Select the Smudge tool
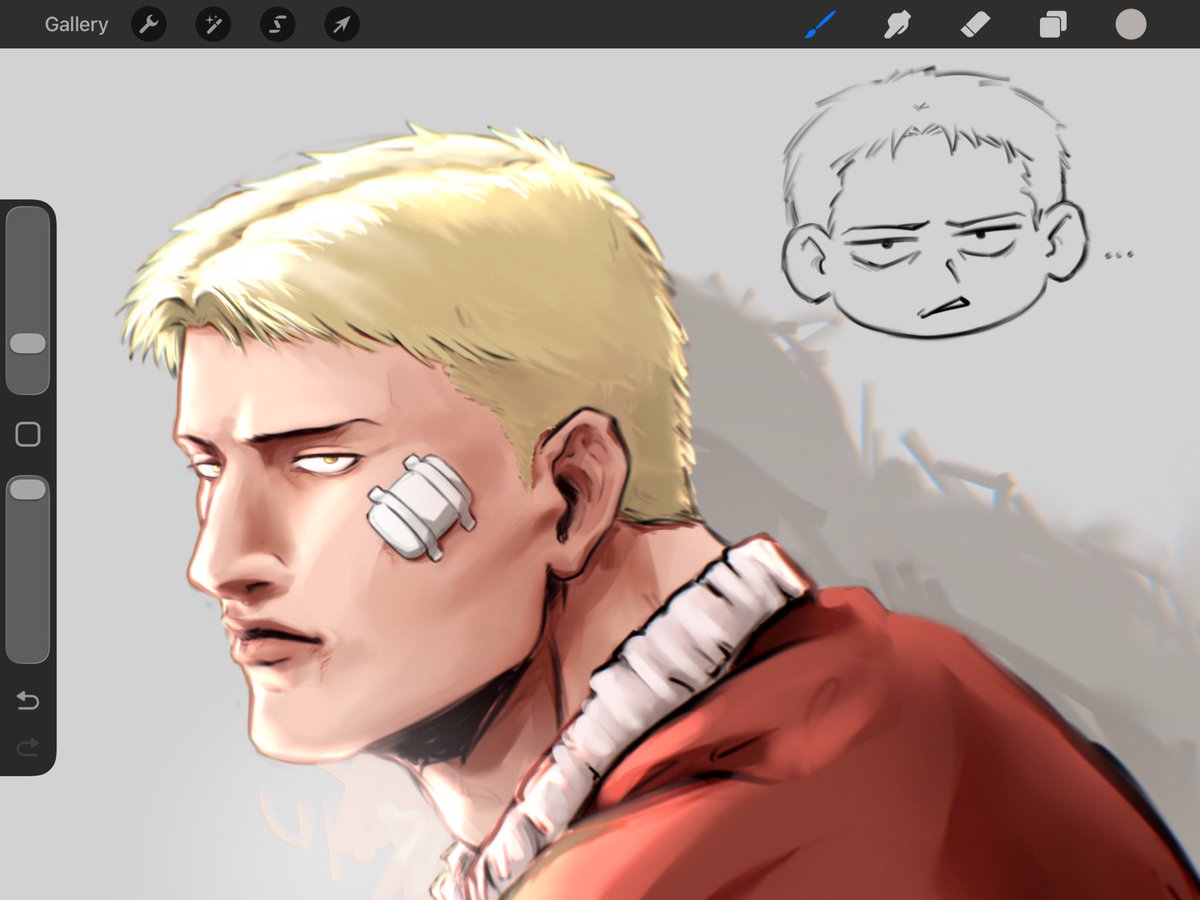 [897, 25]
